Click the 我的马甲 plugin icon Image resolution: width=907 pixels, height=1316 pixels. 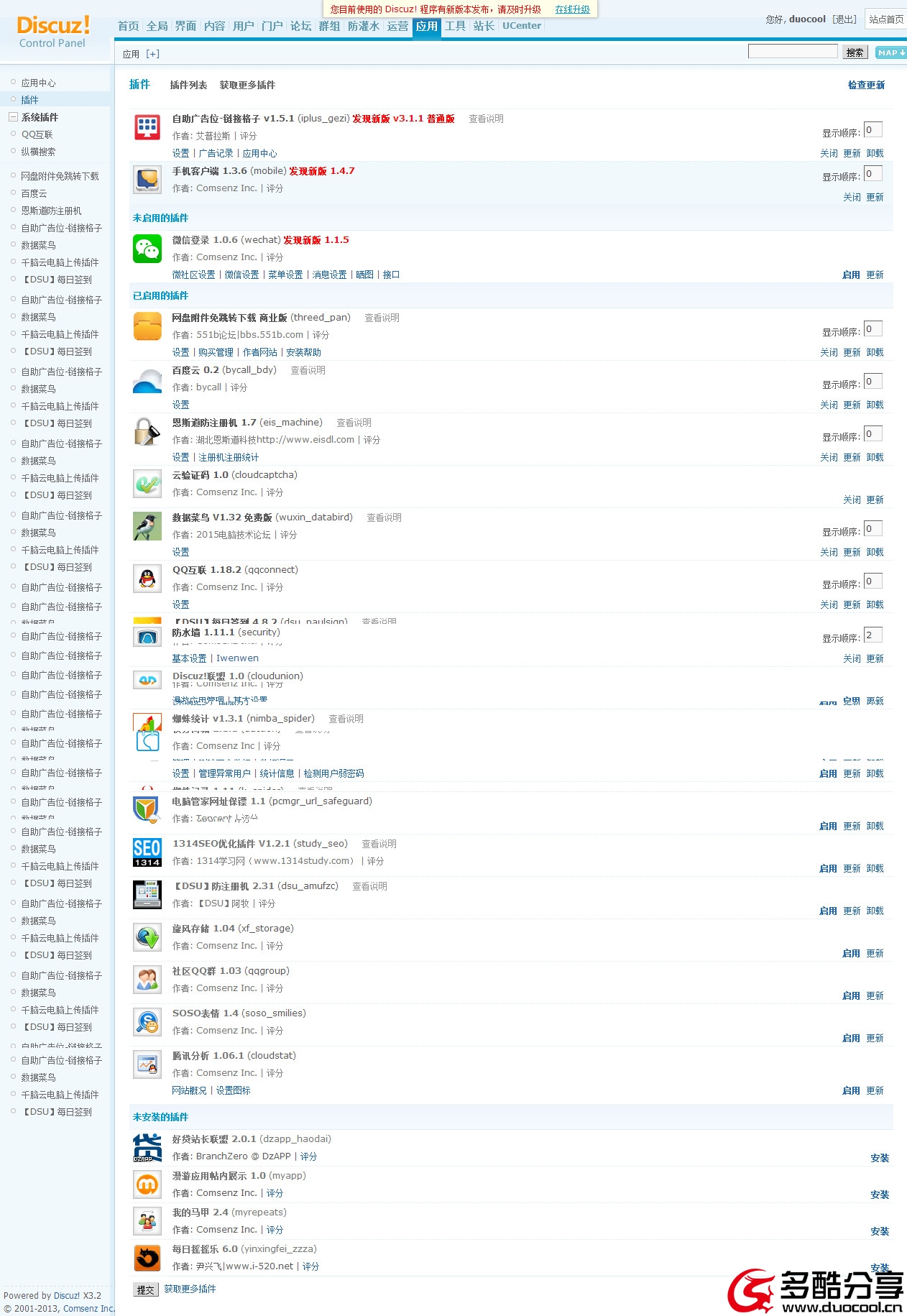click(147, 1221)
